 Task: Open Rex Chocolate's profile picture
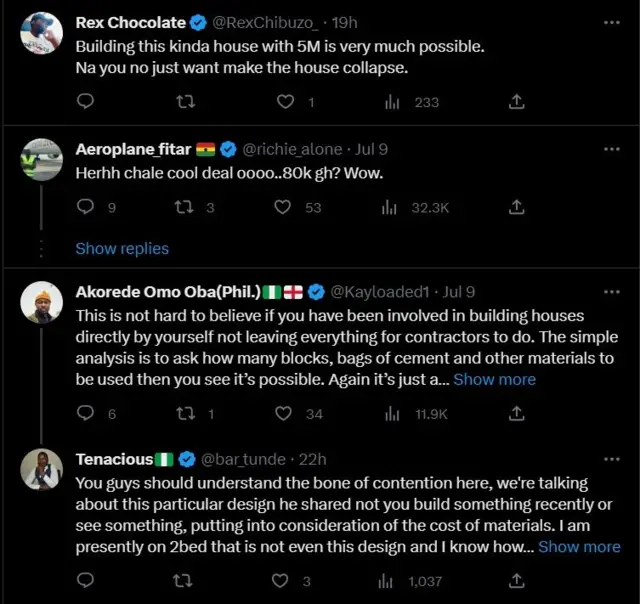(42, 33)
